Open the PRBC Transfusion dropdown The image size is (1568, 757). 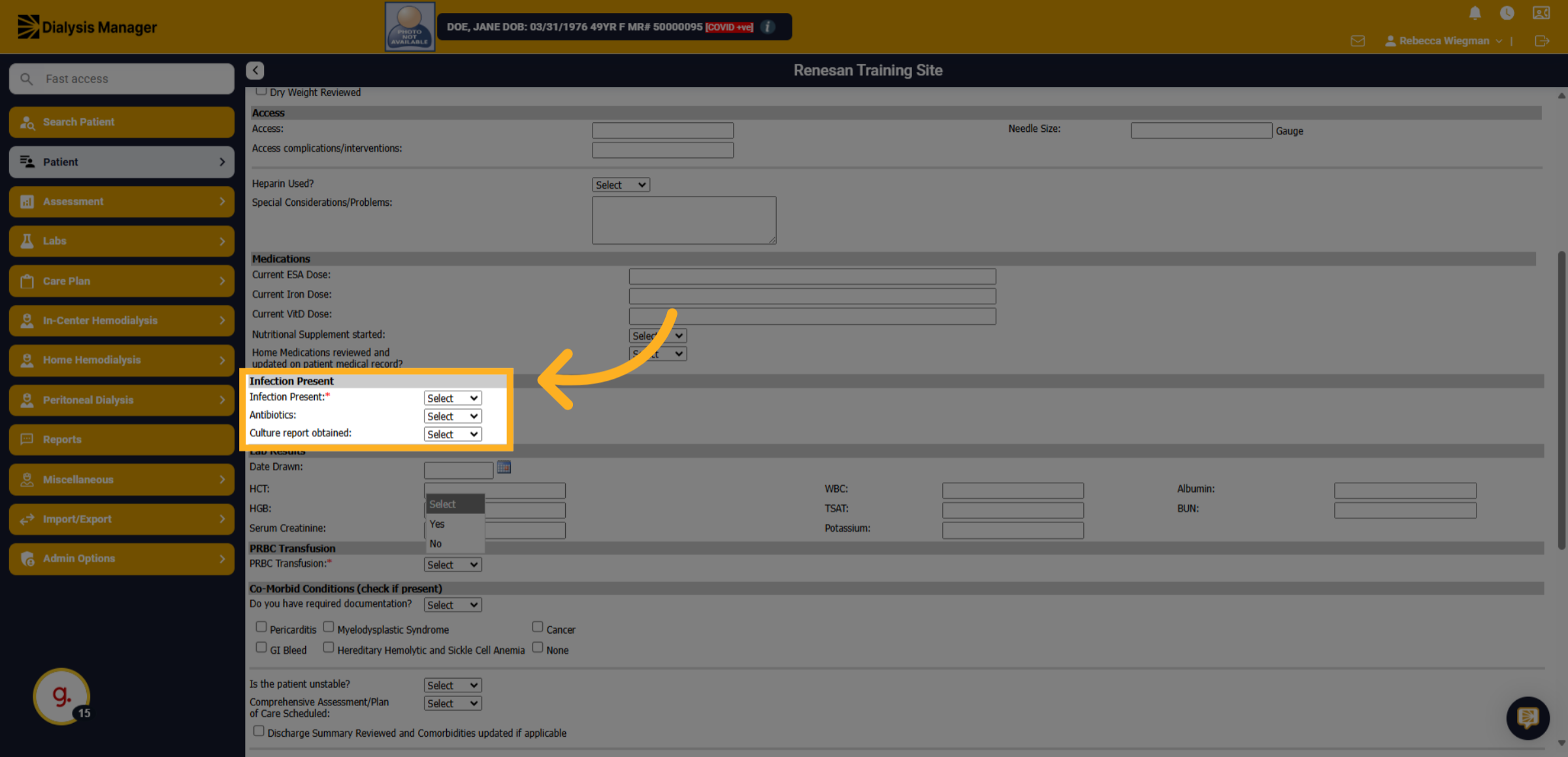(453, 565)
